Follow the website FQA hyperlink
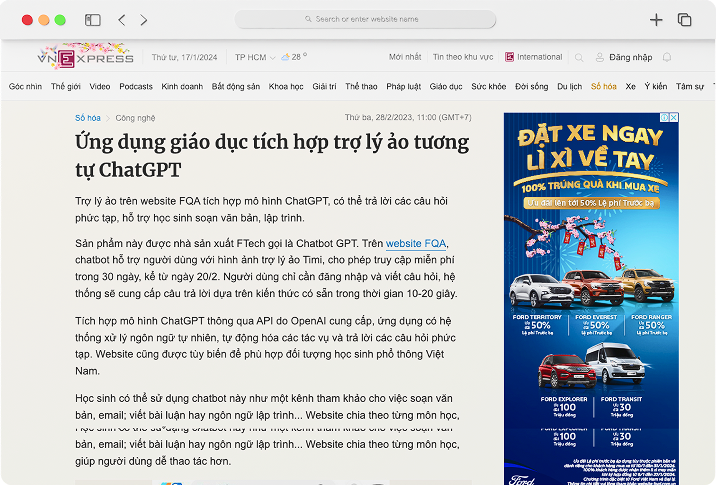716x485 pixels. pos(416,243)
